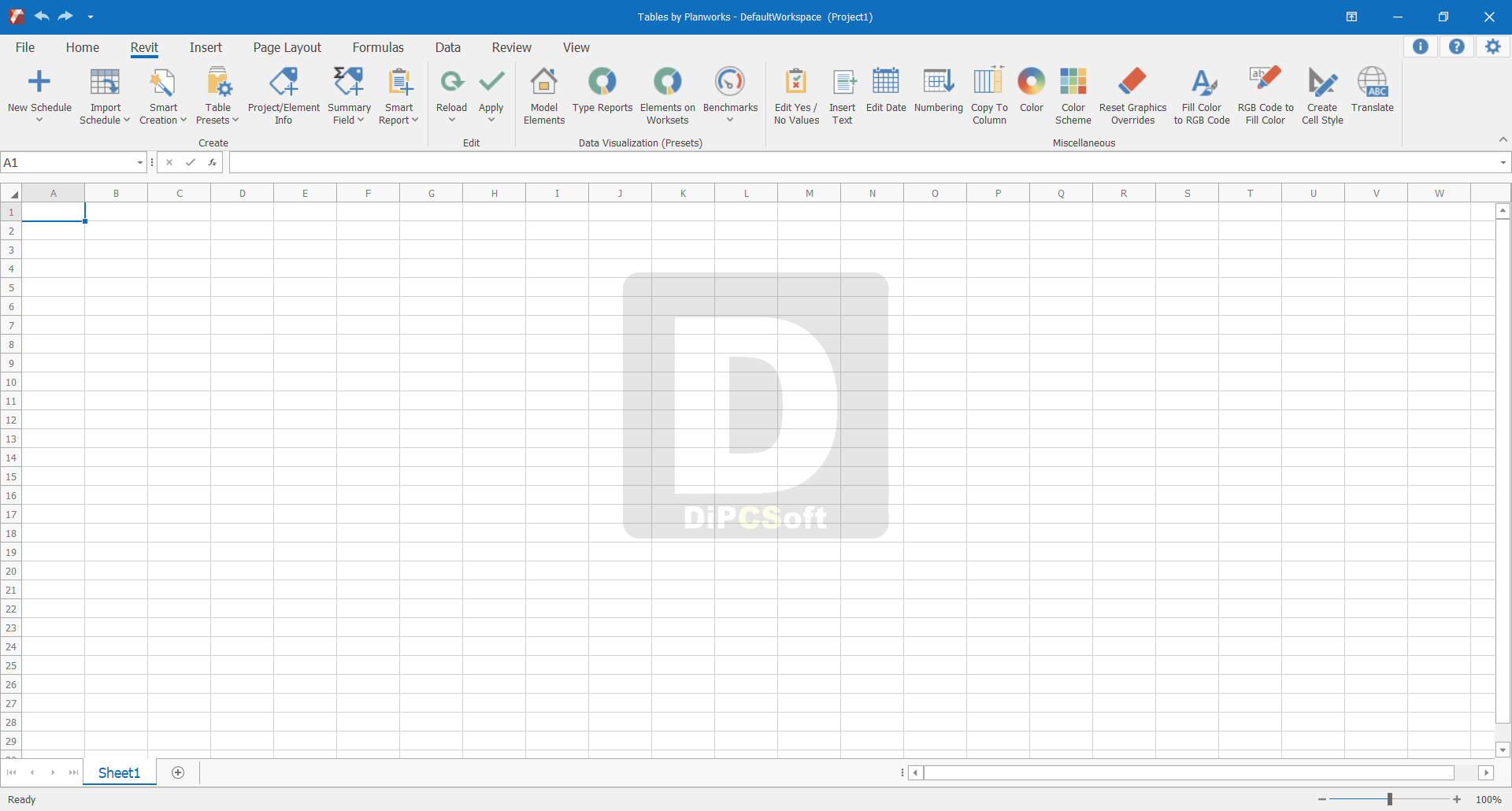Click the zoom out minus button

(x=1322, y=799)
